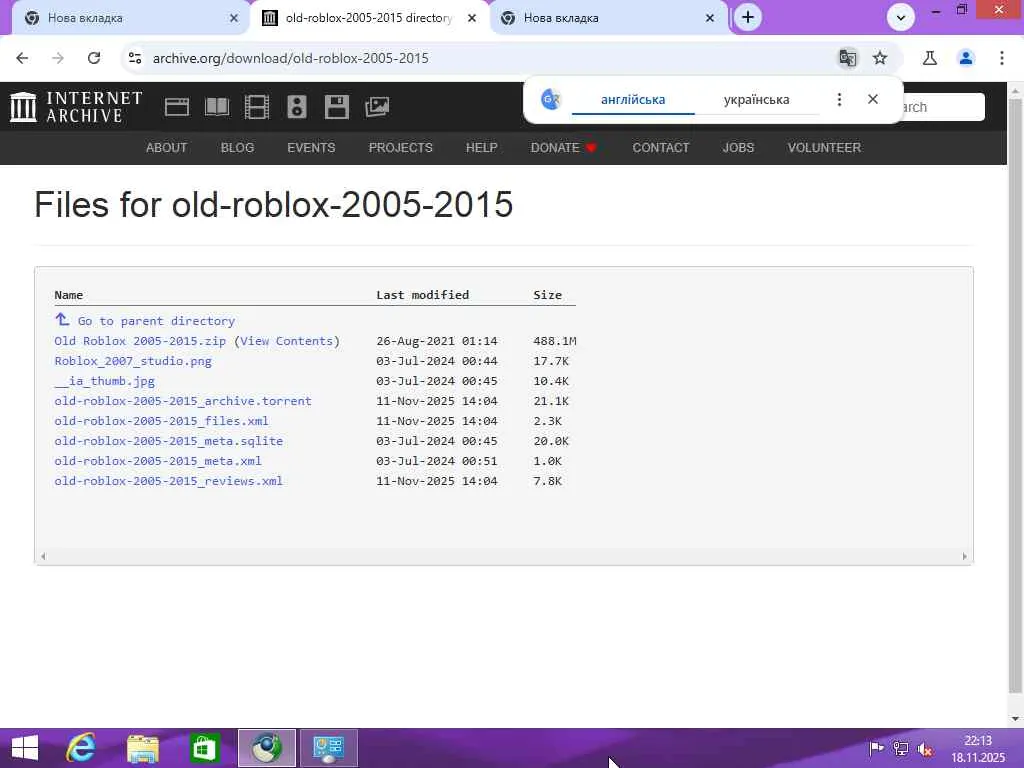This screenshot has height=768, width=1024.
Task: Open the ABOUT menu link
Action: [x=167, y=148]
